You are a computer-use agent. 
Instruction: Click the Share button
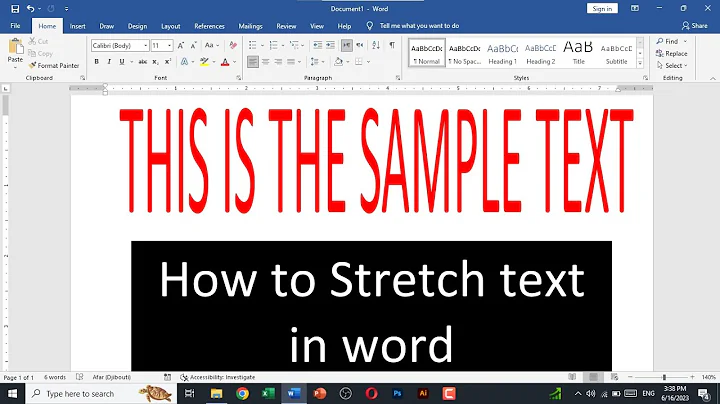pos(694,26)
